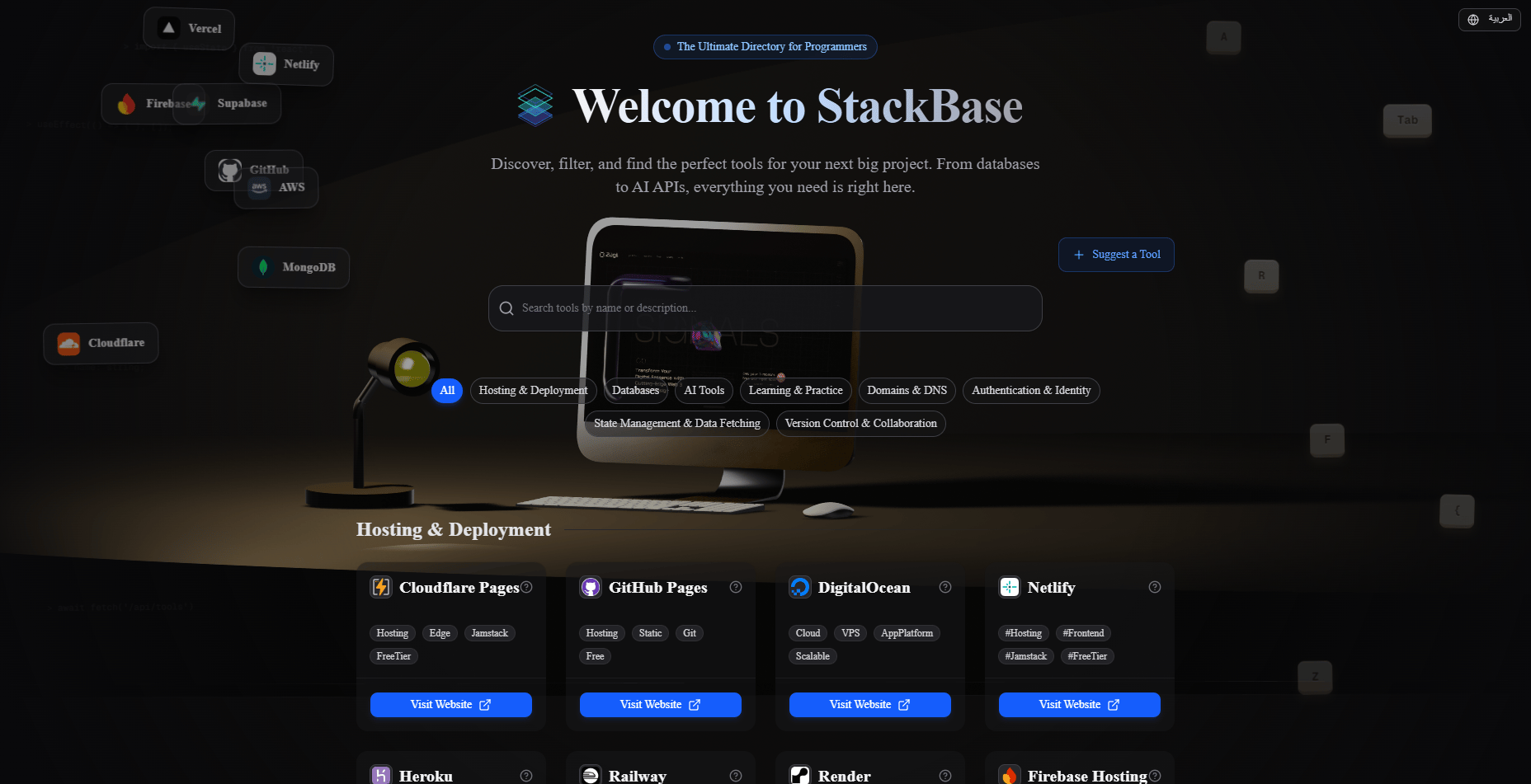
Task: Click the floating Cloudflare badge
Action: click(x=101, y=343)
